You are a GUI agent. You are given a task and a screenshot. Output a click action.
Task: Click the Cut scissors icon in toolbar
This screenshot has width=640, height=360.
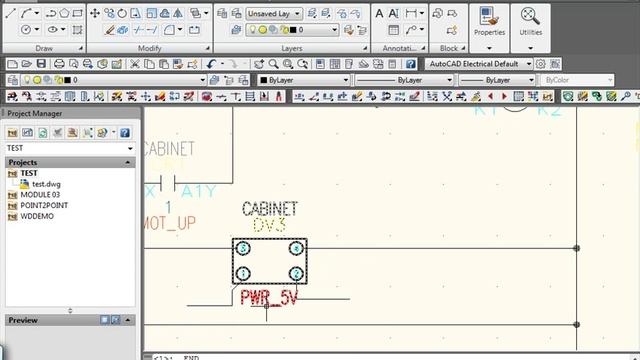click(x=135, y=64)
